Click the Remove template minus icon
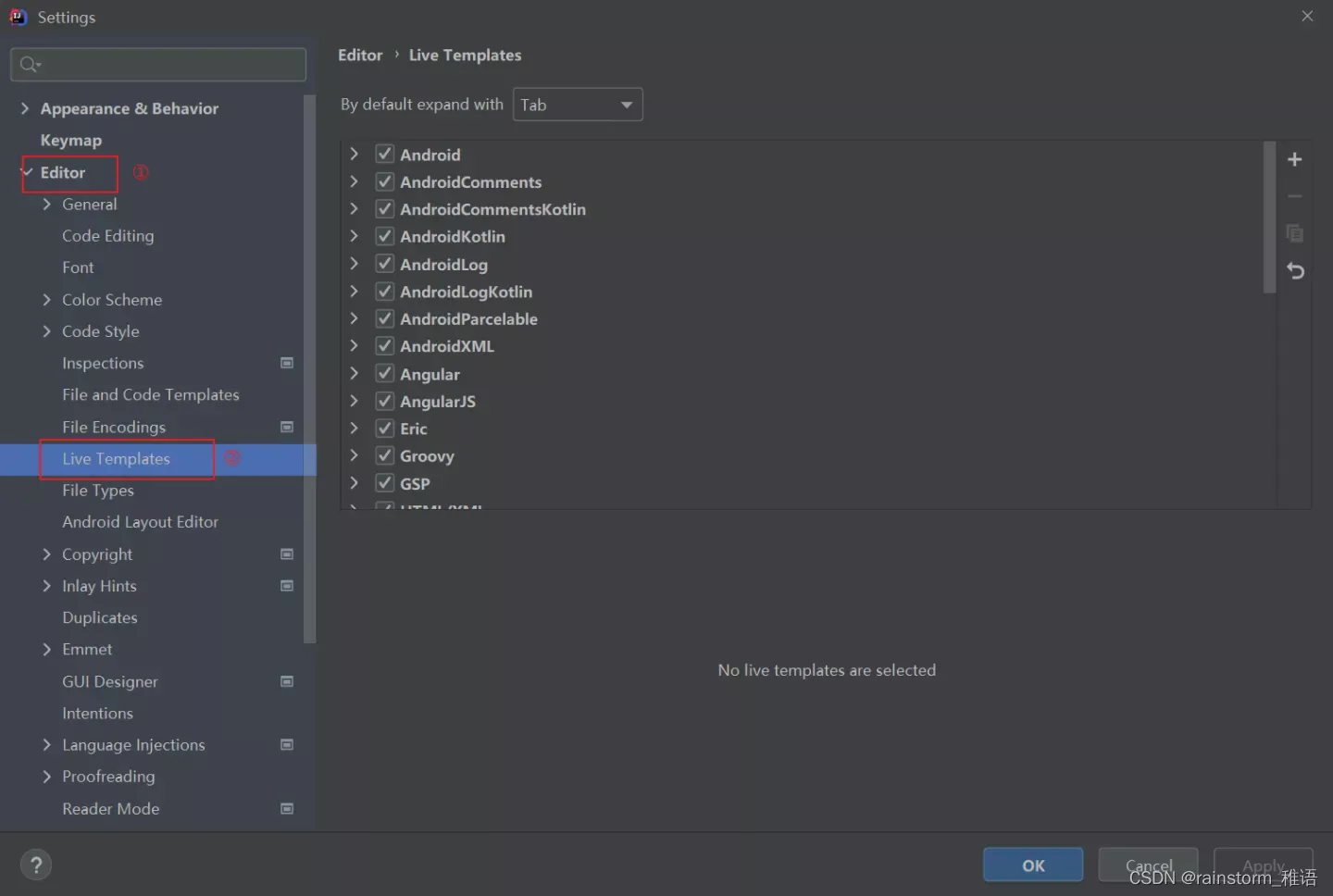Image resolution: width=1333 pixels, height=896 pixels. coord(1294,196)
